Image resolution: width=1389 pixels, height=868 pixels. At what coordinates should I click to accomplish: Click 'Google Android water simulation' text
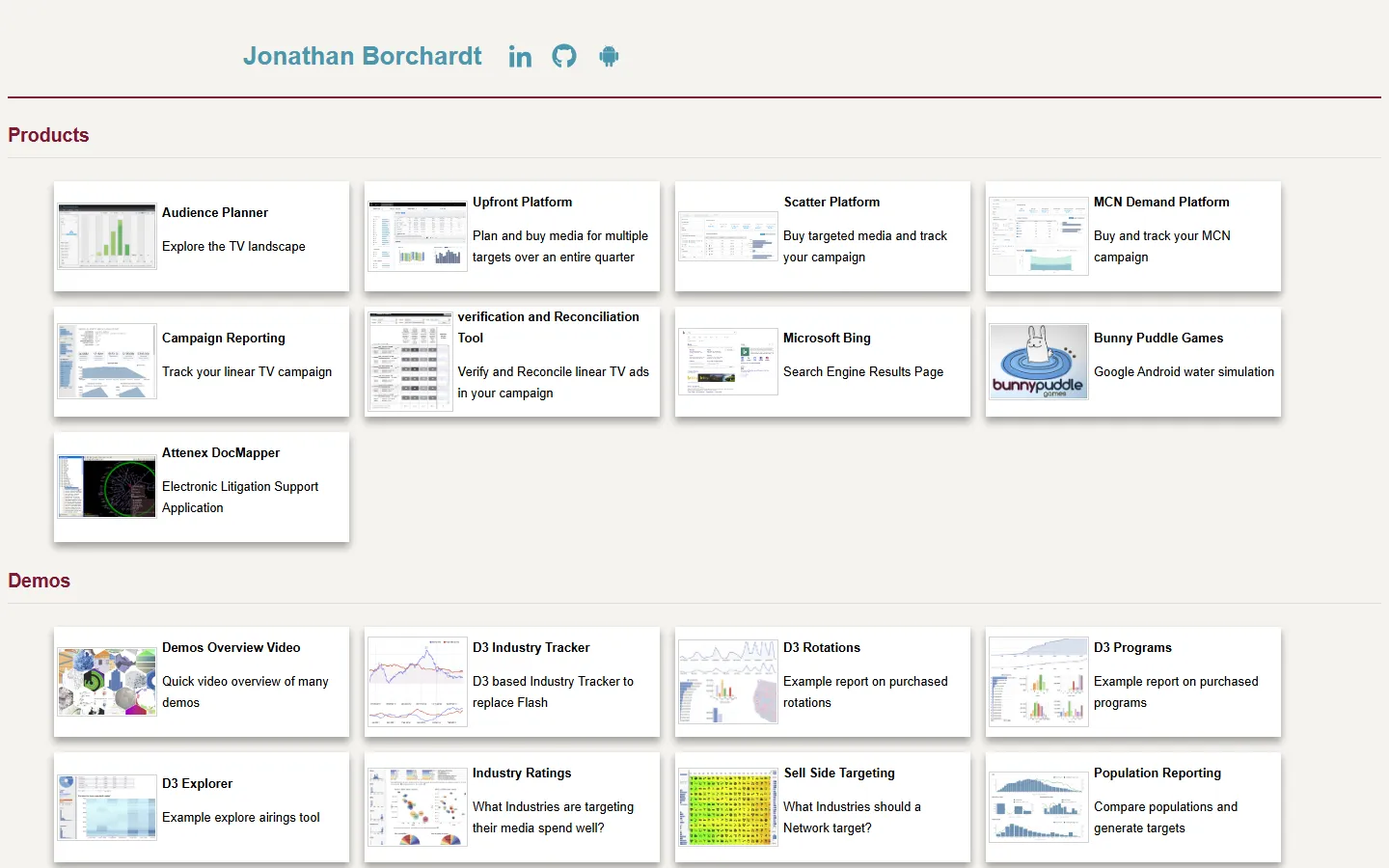pyautogui.click(x=1184, y=371)
